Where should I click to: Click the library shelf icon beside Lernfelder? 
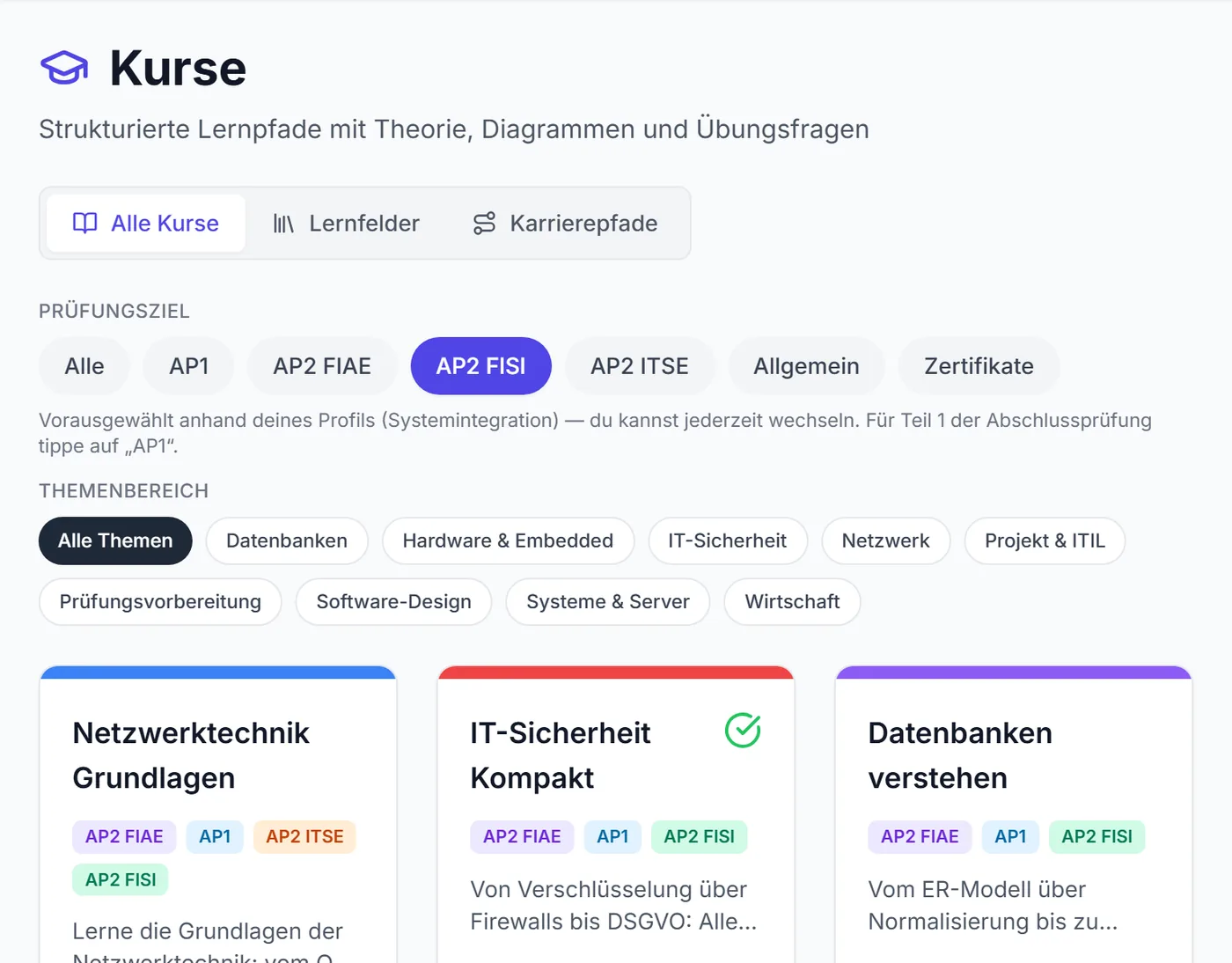tap(283, 224)
